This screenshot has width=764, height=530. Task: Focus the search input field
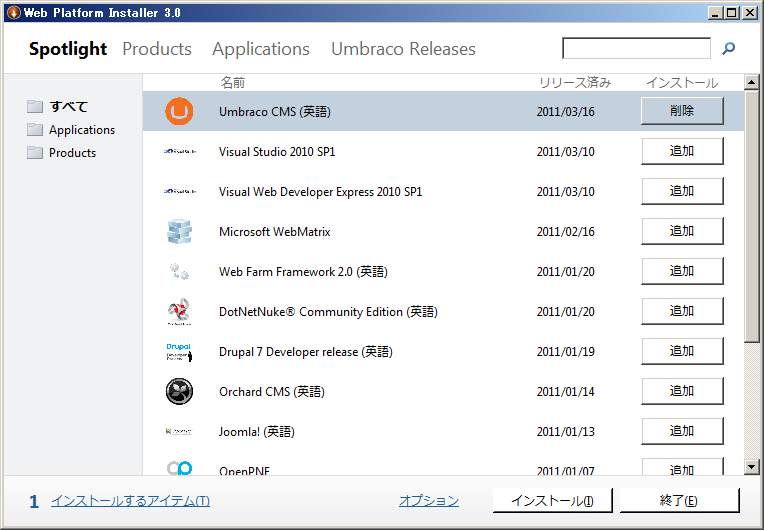[x=636, y=48]
